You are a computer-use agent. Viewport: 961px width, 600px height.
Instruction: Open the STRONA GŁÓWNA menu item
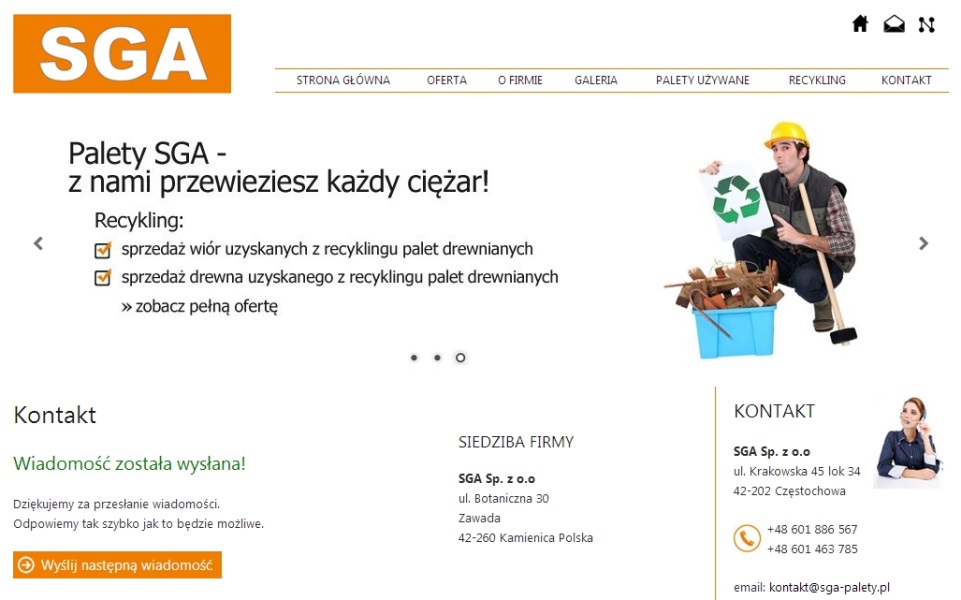pos(343,80)
